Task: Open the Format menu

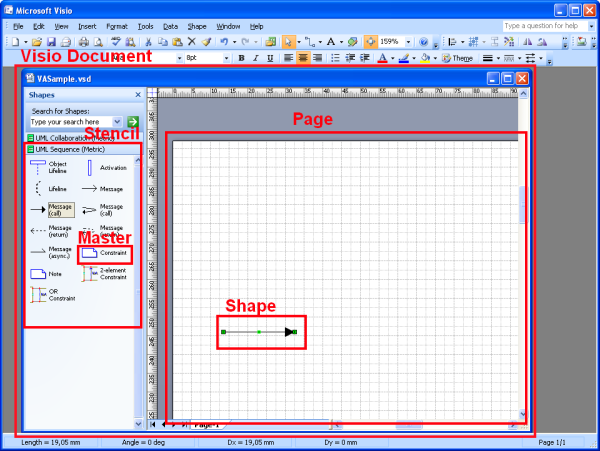Action: point(117,26)
